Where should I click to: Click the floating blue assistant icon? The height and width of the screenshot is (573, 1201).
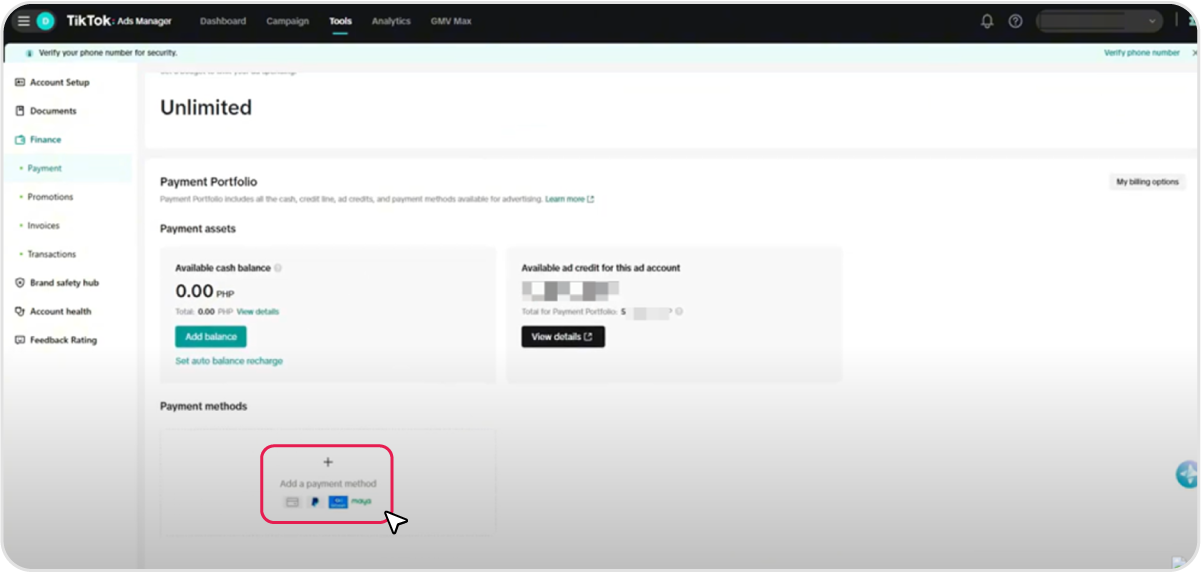pos(1187,474)
